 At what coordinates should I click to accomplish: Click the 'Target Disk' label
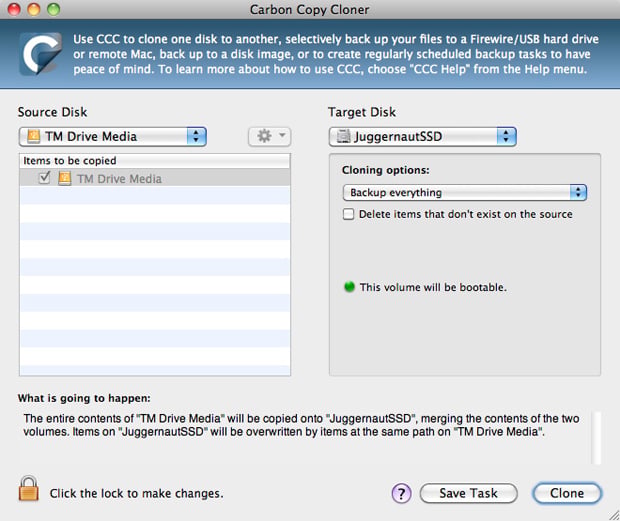[x=362, y=112]
